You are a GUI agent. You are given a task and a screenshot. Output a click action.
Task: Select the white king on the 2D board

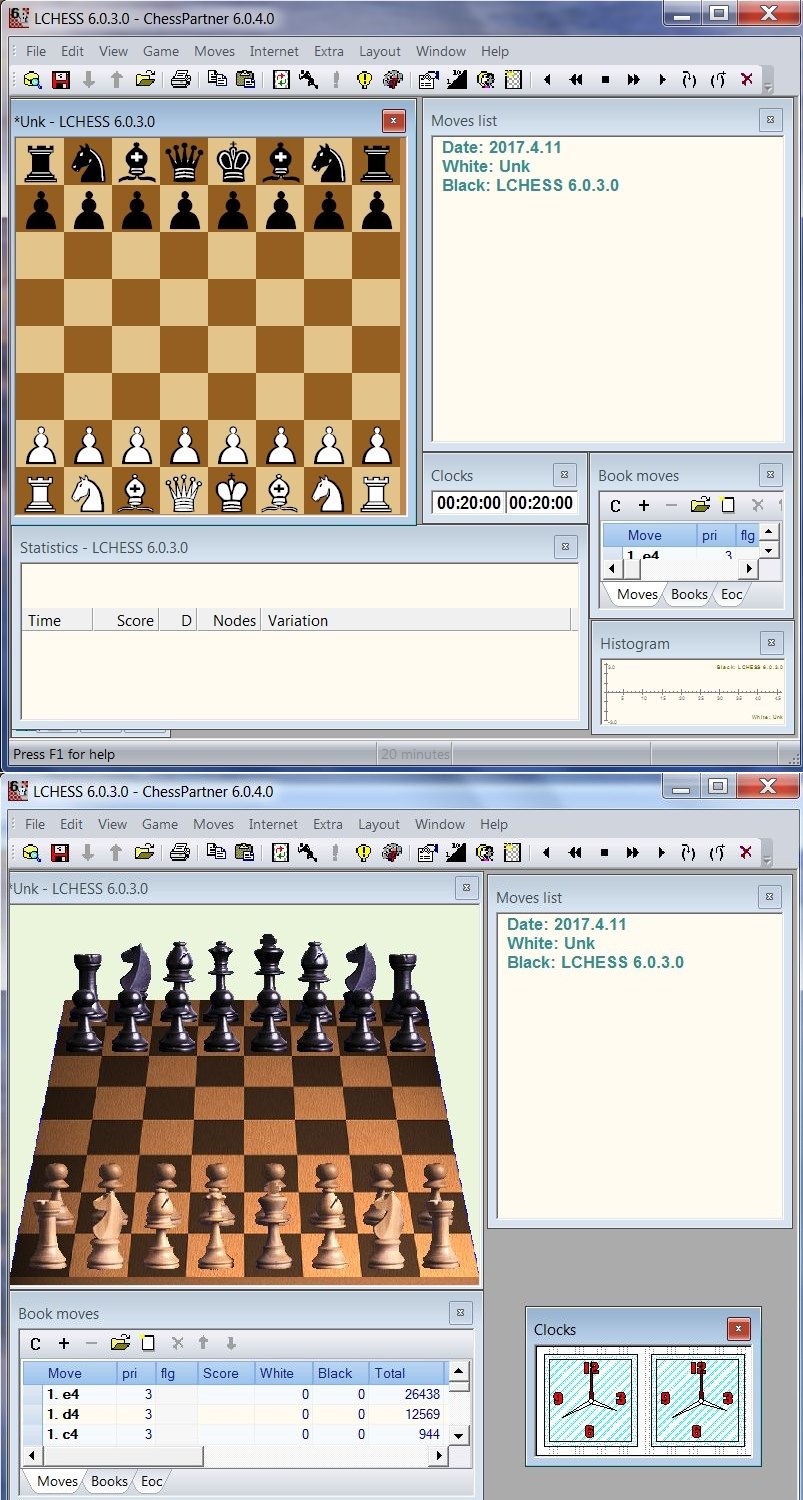pyautogui.click(x=232, y=492)
